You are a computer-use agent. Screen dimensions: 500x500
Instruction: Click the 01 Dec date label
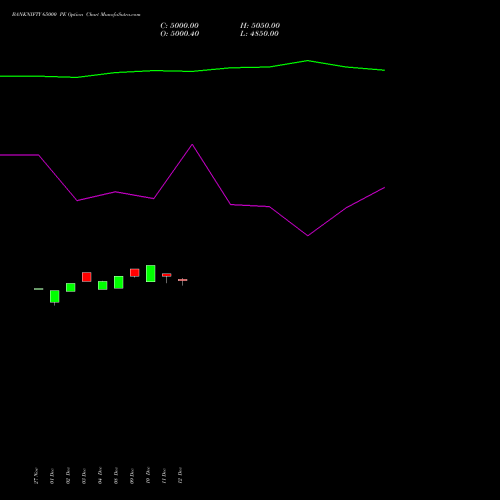(52, 476)
